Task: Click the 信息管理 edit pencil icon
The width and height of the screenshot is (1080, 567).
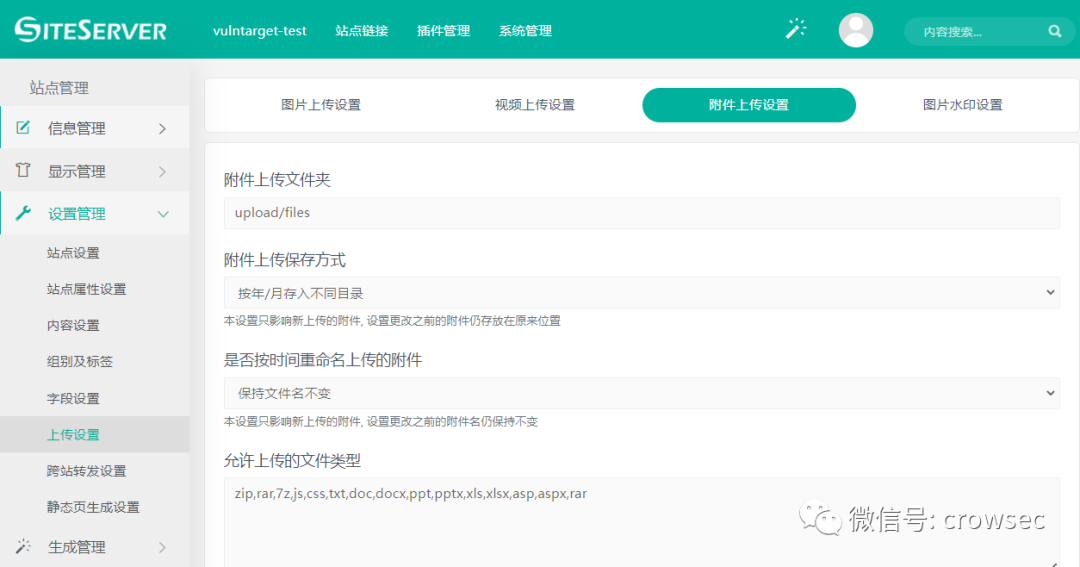Action: (x=23, y=127)
